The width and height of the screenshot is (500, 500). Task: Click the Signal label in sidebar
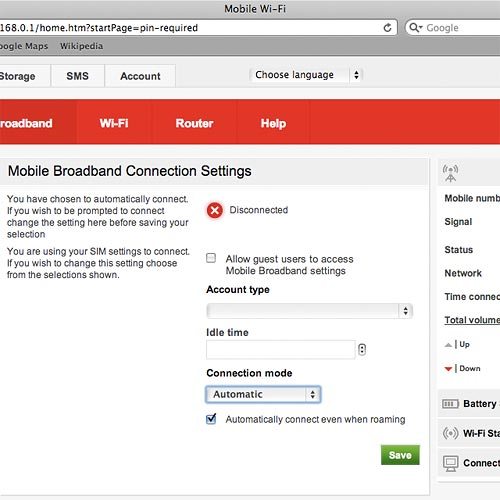click(458, 222)
